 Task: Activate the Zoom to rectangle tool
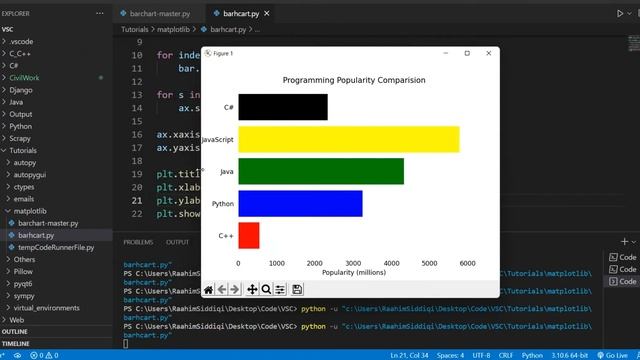coord(266,289)
